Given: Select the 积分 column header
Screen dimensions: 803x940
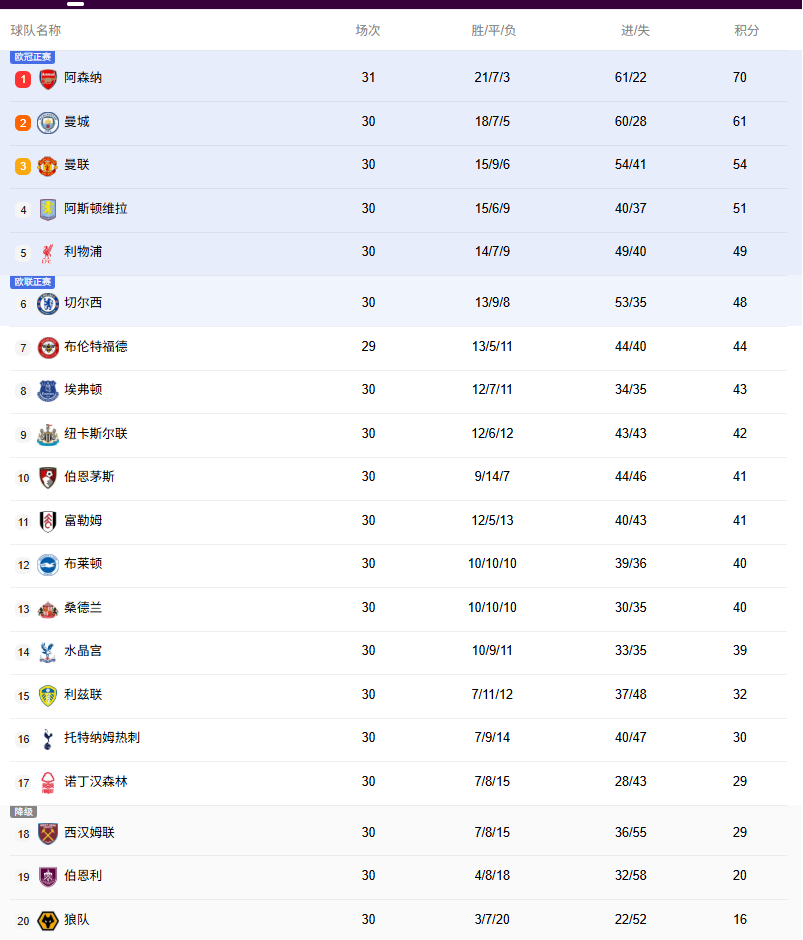Looking at the screenshot, I should tap(746, 31).
